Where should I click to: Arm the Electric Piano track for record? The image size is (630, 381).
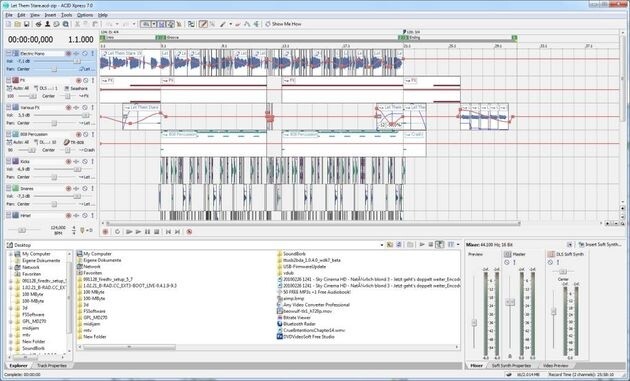pos(69,53)
